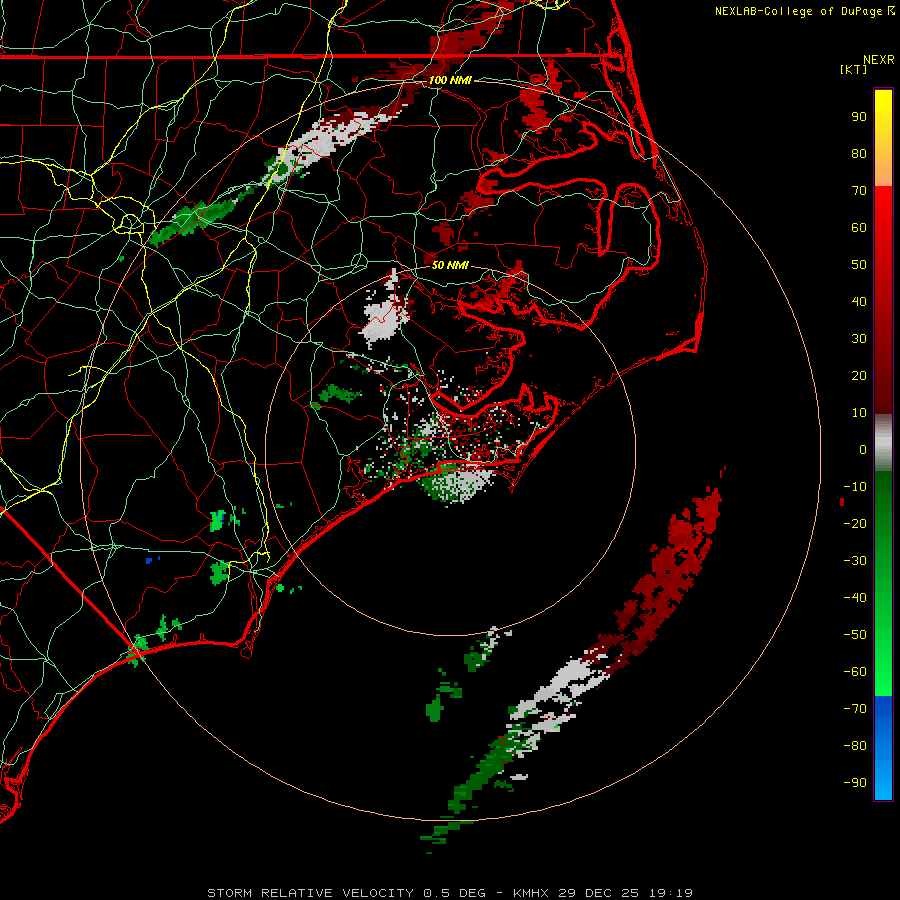This screenshot has height=900, width=900.
Task: Click the positive 10 value on velocity scale
Action: [859, 413]
